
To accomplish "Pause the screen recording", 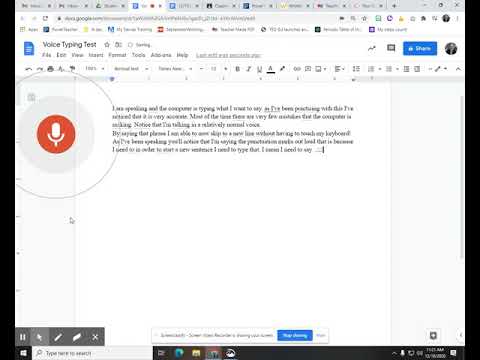I will (23, 337).
